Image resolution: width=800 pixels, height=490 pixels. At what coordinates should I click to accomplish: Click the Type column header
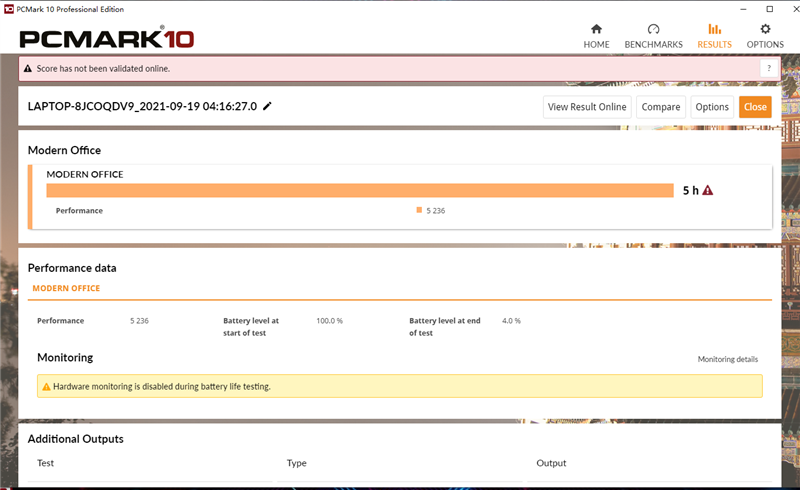(296, 463)
